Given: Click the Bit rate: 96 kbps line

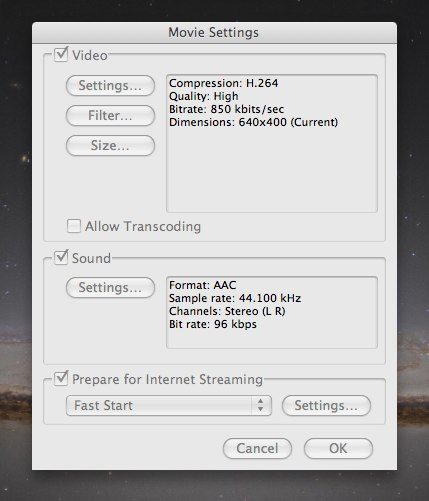Looking at the screenshot, I should (213, 324).
